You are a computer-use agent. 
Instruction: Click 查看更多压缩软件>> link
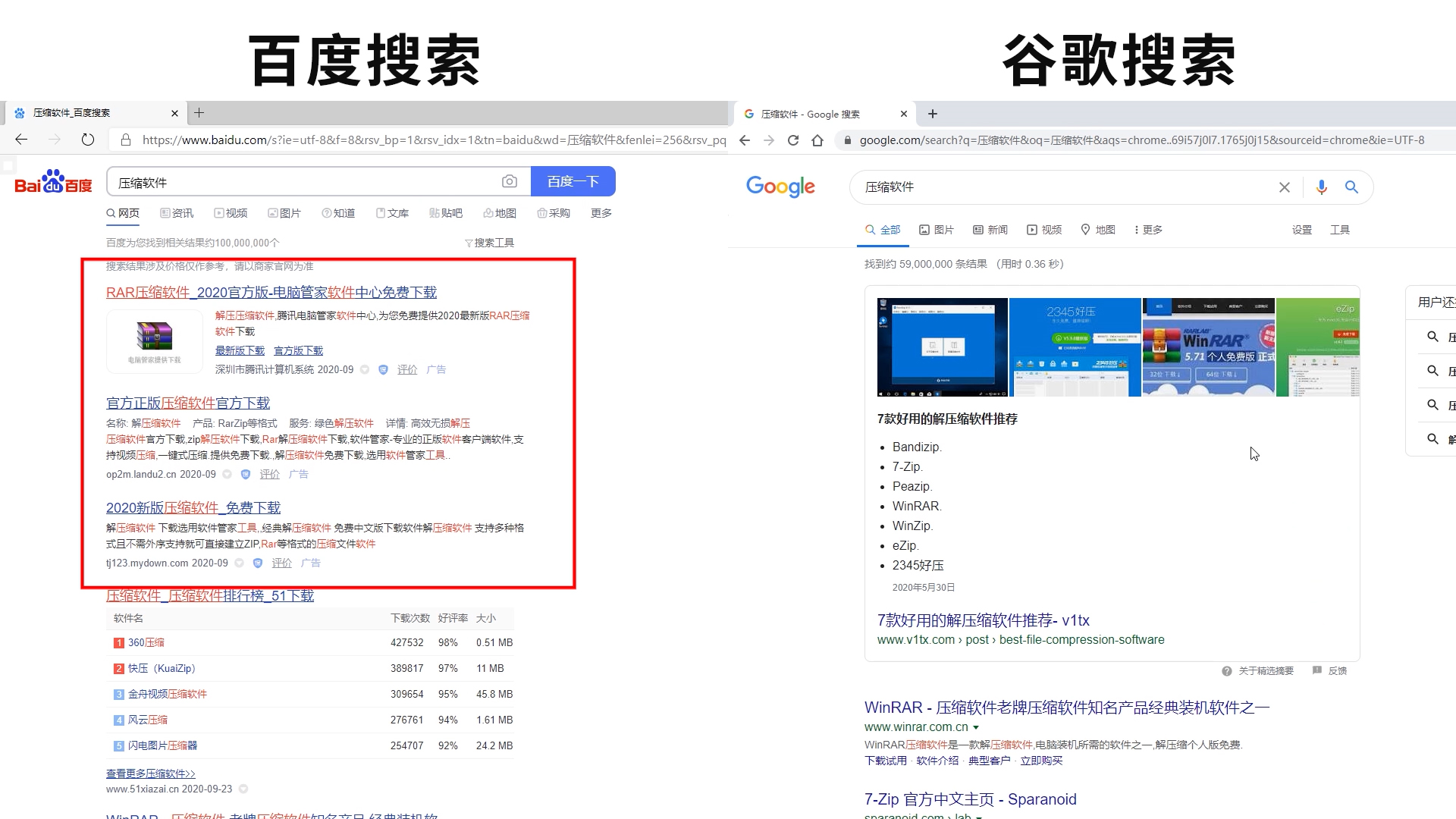point(151,773)
